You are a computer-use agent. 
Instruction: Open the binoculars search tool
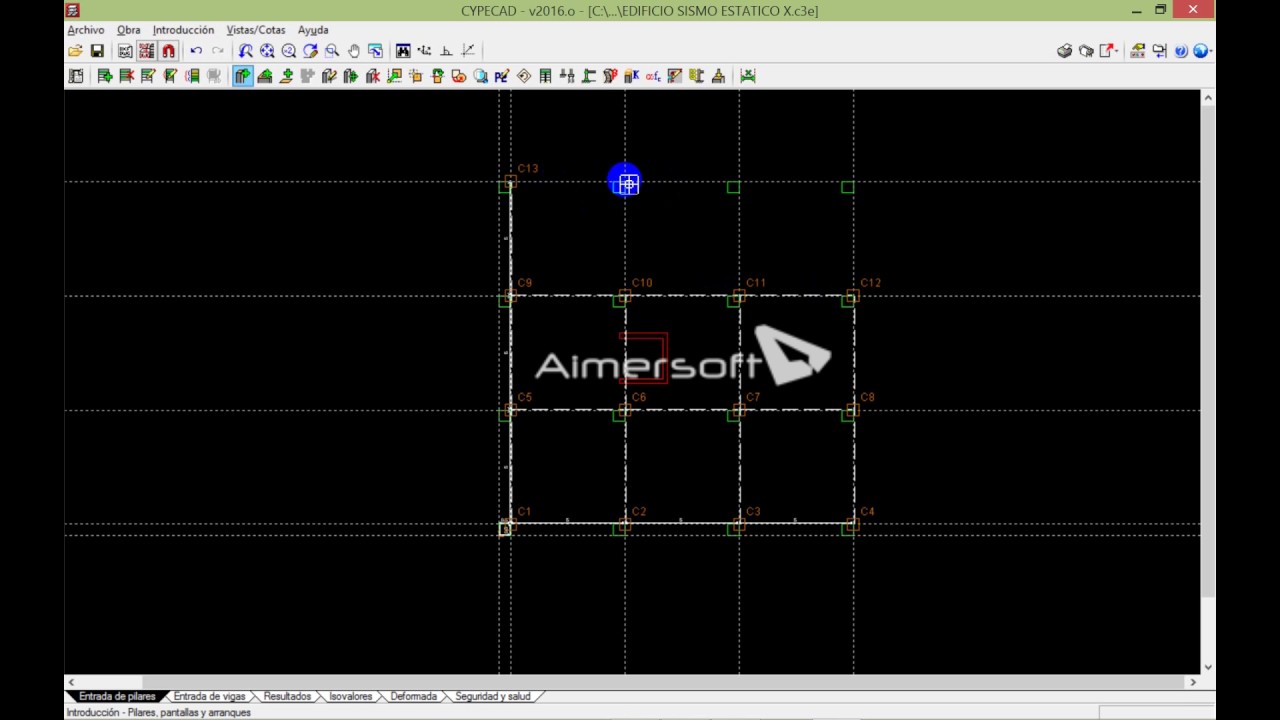click(x=403, y=51)
